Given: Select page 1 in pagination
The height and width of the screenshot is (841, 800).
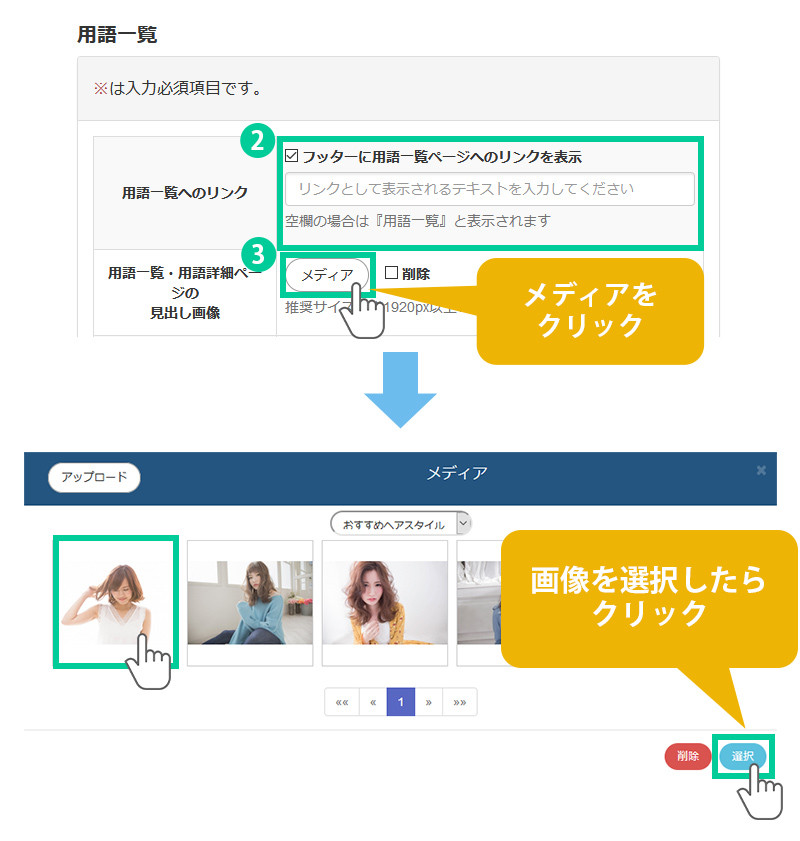Looking at the screenshot, I should coord(400,702).
